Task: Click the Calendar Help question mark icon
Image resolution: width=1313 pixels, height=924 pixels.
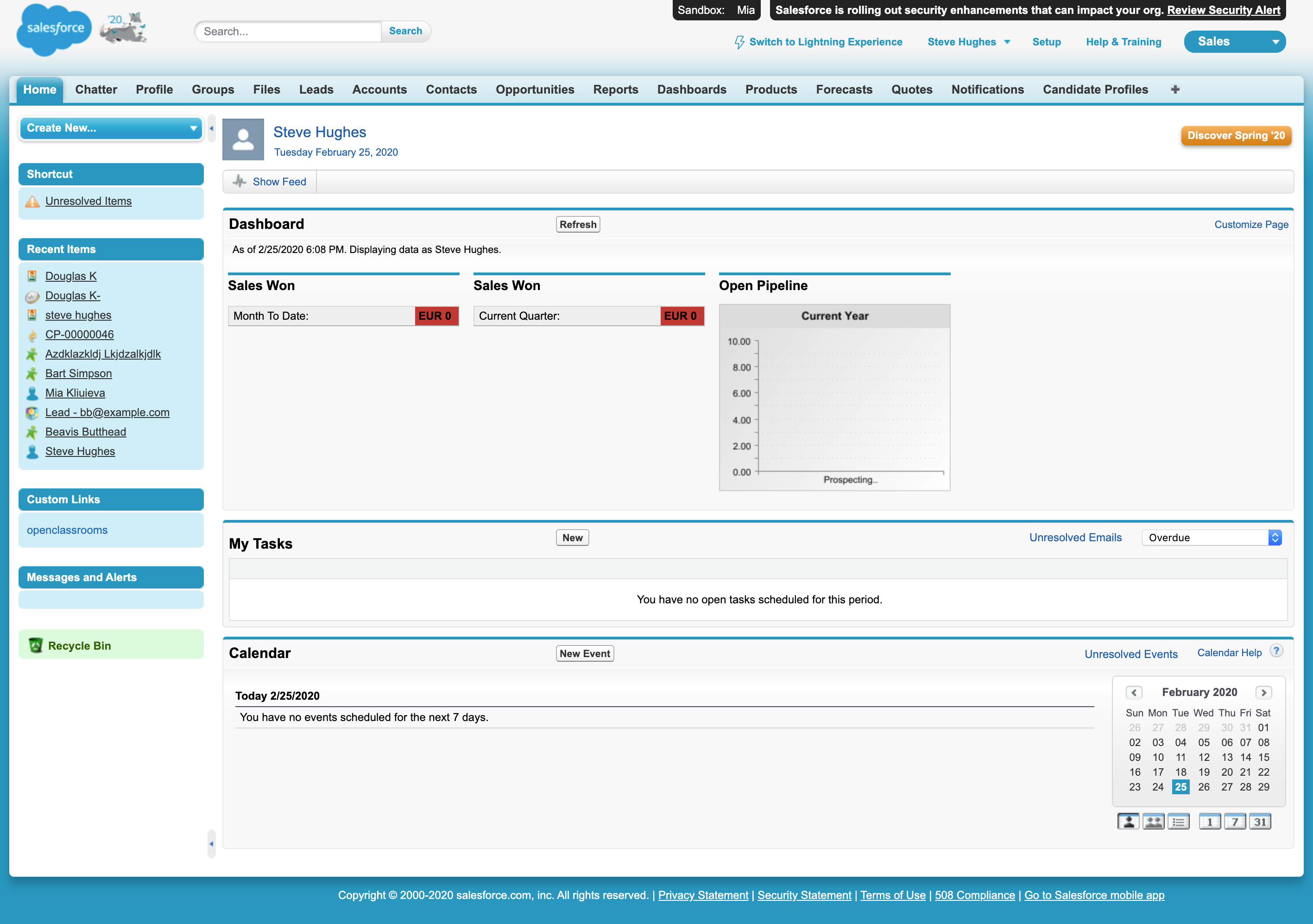Action: [1276, 651]
